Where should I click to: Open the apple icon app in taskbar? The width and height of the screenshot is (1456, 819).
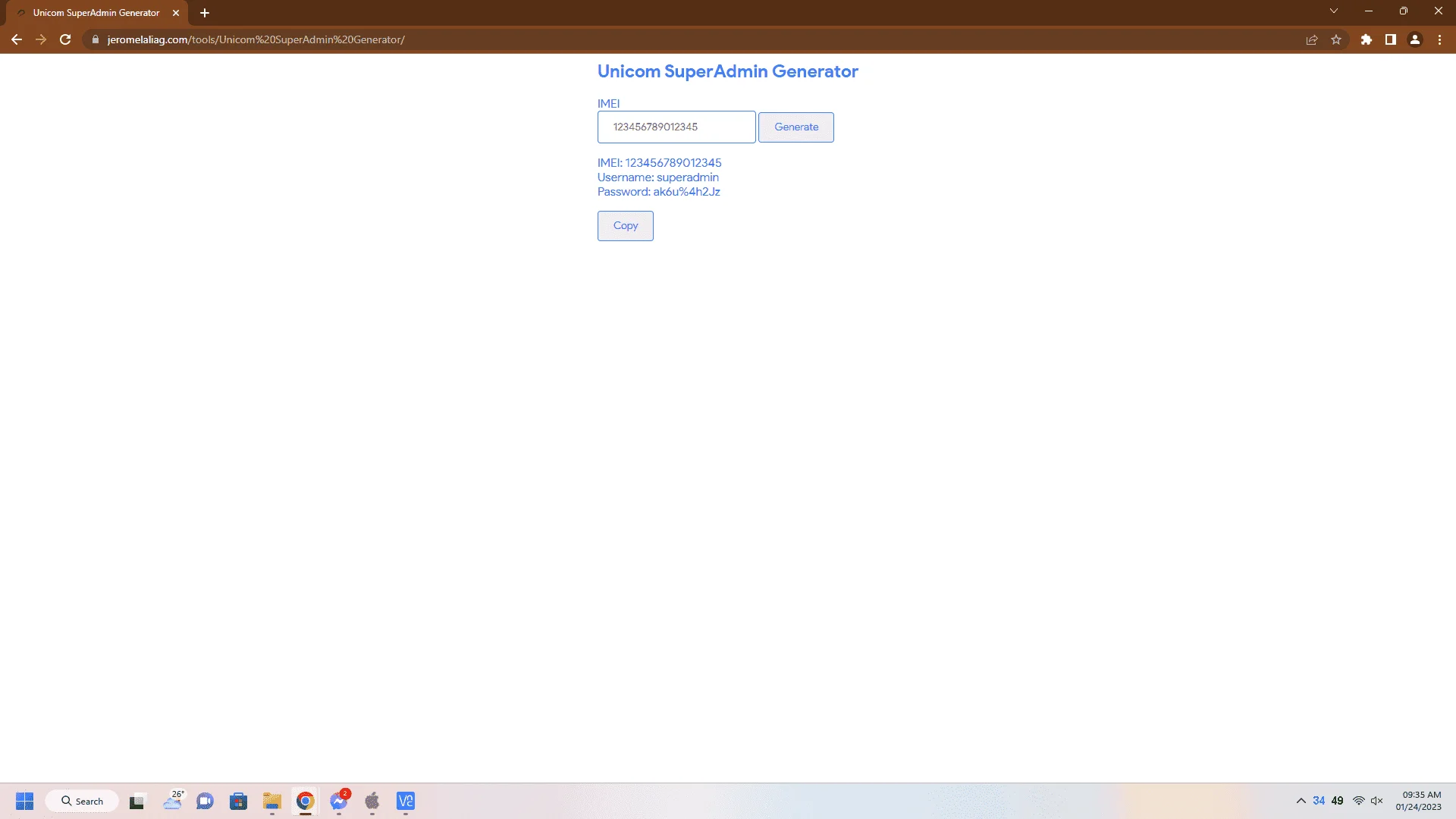point(372,801)
